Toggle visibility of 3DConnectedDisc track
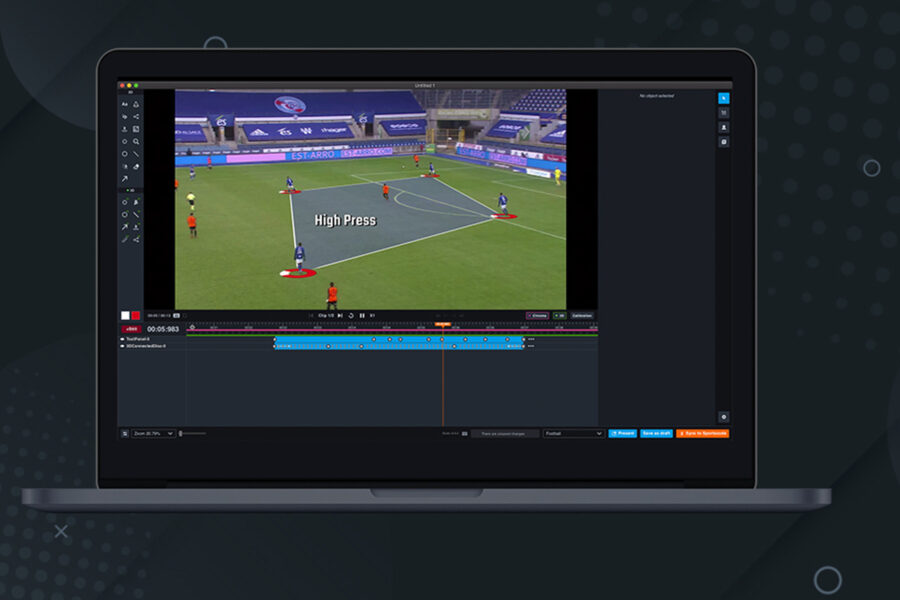The height and width of the screenshot is (600, 900). click(x=122, y=346)
